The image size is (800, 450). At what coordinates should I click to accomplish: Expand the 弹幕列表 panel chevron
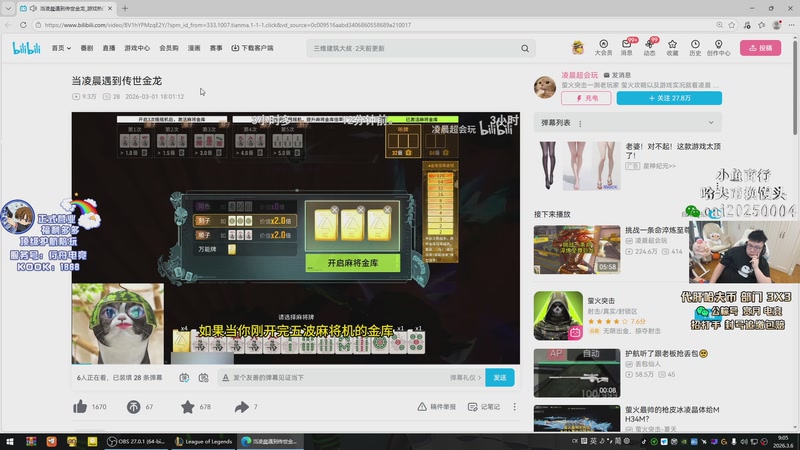[711, 122]
